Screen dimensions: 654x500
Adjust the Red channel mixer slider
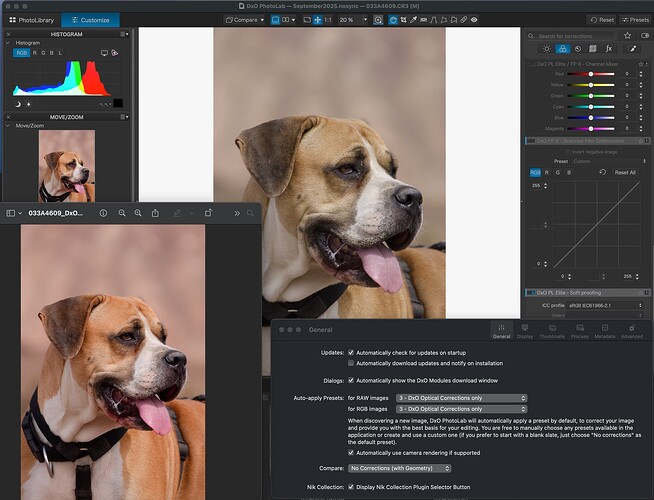(x=591, y=73)
